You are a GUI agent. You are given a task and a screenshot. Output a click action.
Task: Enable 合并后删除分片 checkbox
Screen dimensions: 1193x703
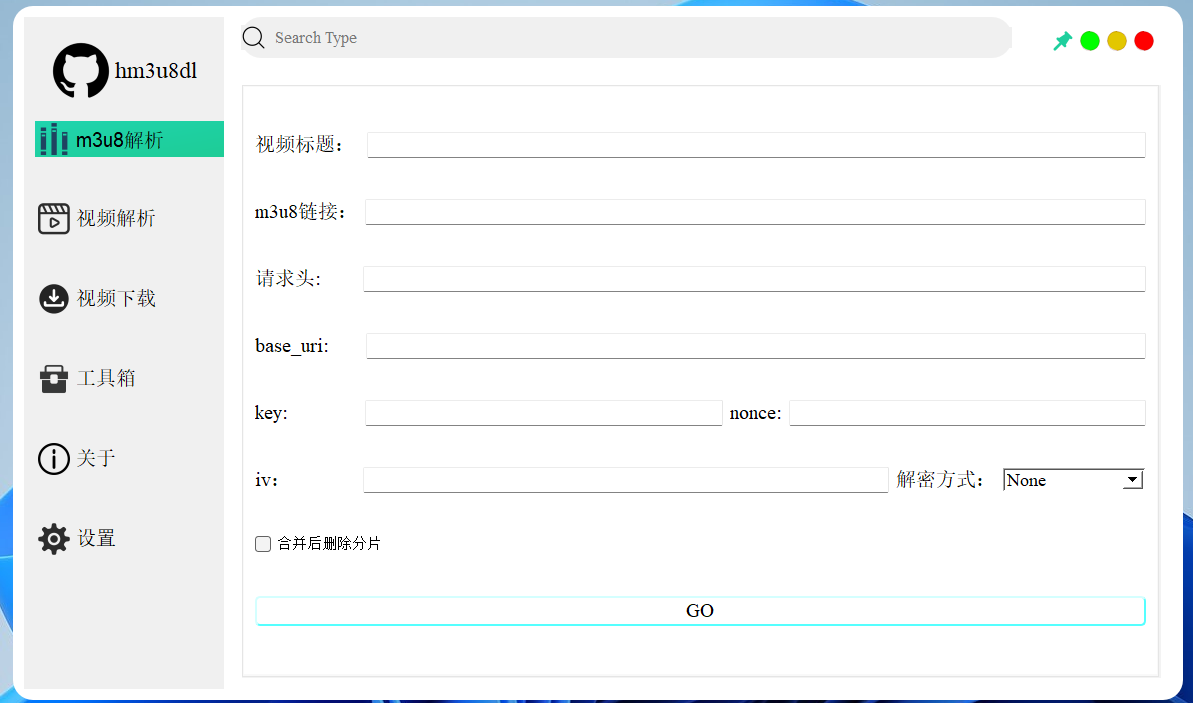pyautogui.click(x=263, y=544)
